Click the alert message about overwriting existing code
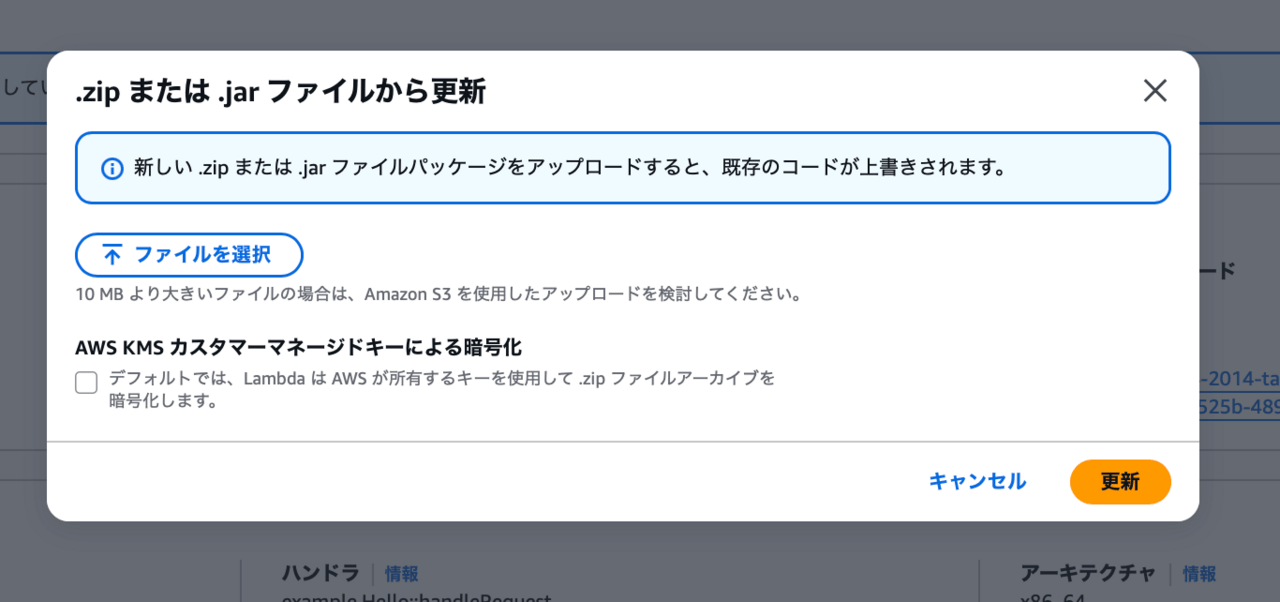Screen dimensions: 1280x602 point(570,168)
